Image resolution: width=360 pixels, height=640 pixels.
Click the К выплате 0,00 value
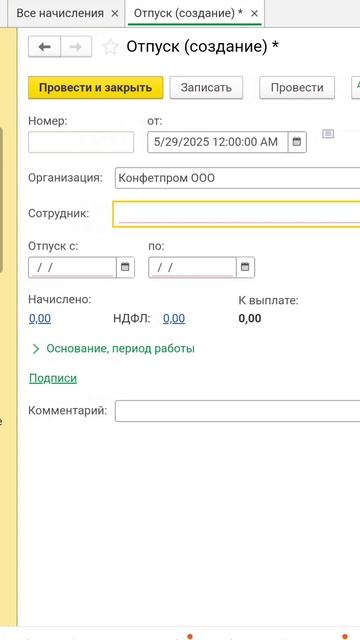250,318
